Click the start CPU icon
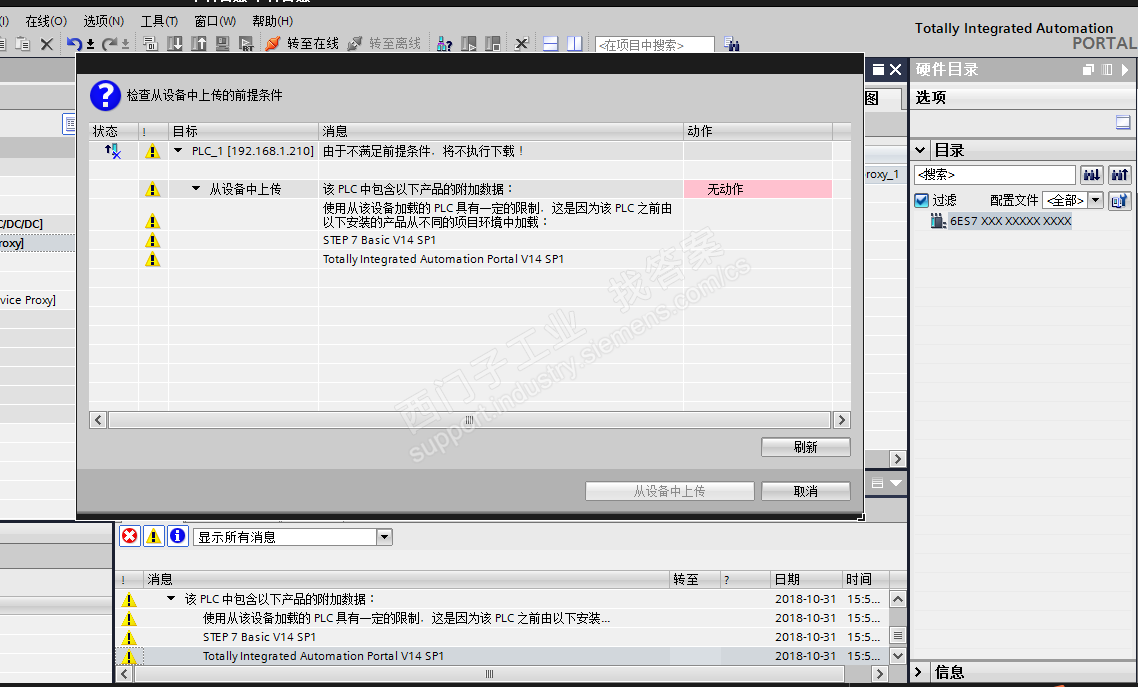The height and width of the screenshot is (687, 1138). click(x=469, y=44)
